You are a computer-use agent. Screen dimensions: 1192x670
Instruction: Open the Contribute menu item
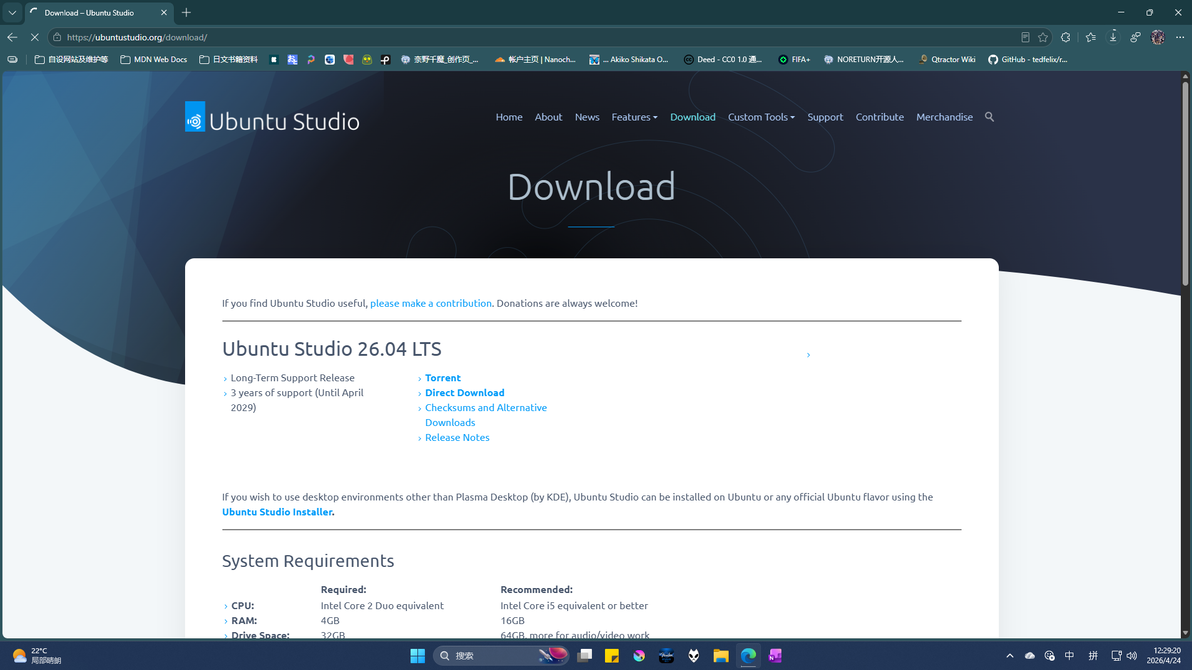click(x=880, y=117)
